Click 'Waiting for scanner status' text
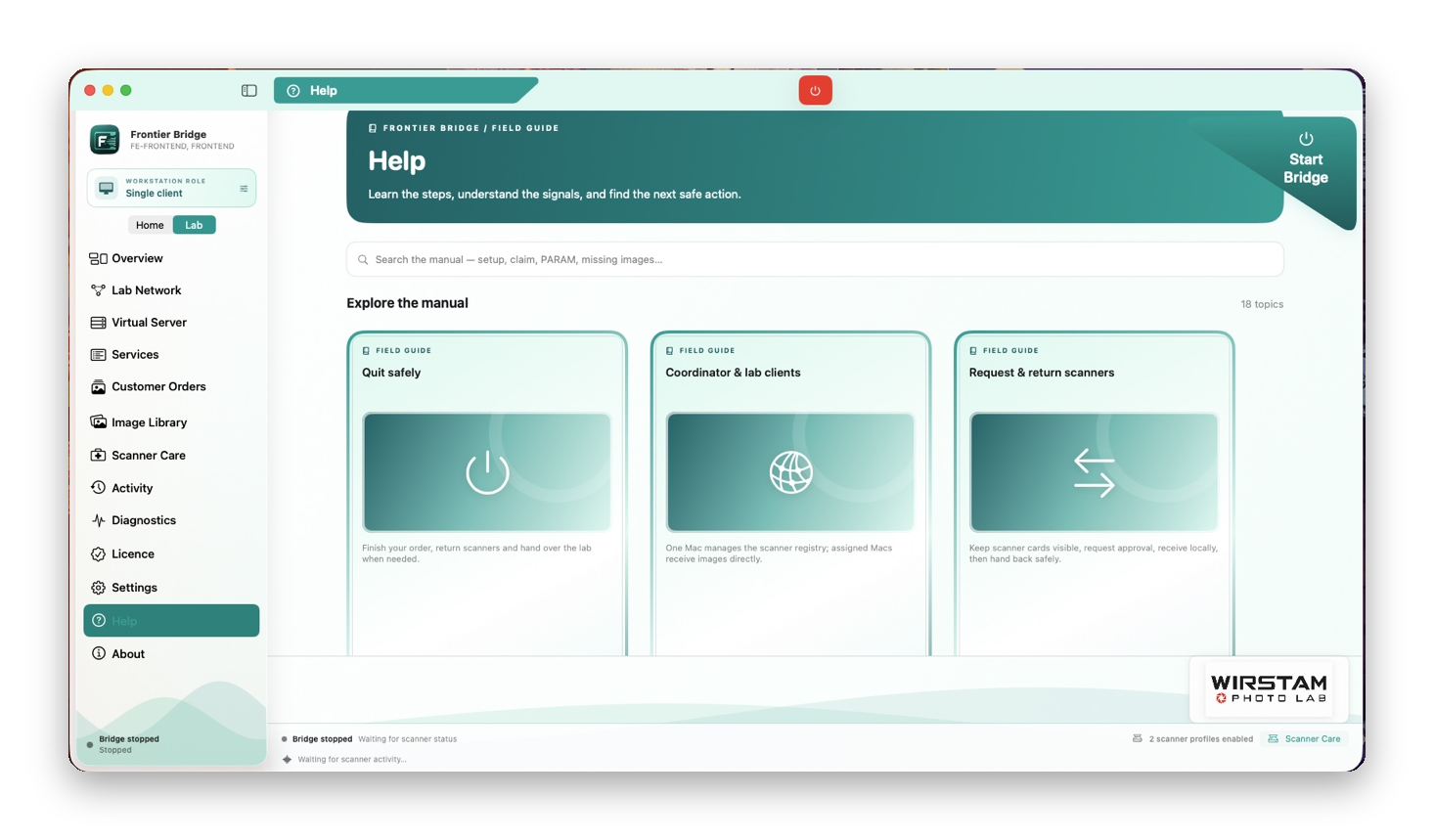This screenshot has width=1434, height=840. pyautogui.click(x=408, y=739)
